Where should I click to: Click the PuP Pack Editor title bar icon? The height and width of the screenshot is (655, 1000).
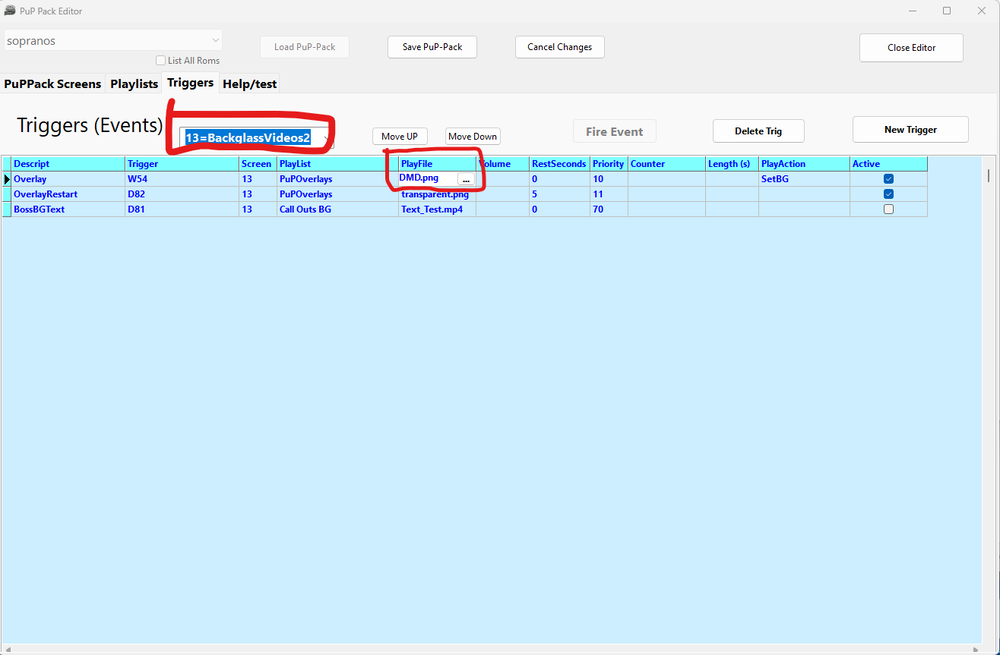click(10, 10)
